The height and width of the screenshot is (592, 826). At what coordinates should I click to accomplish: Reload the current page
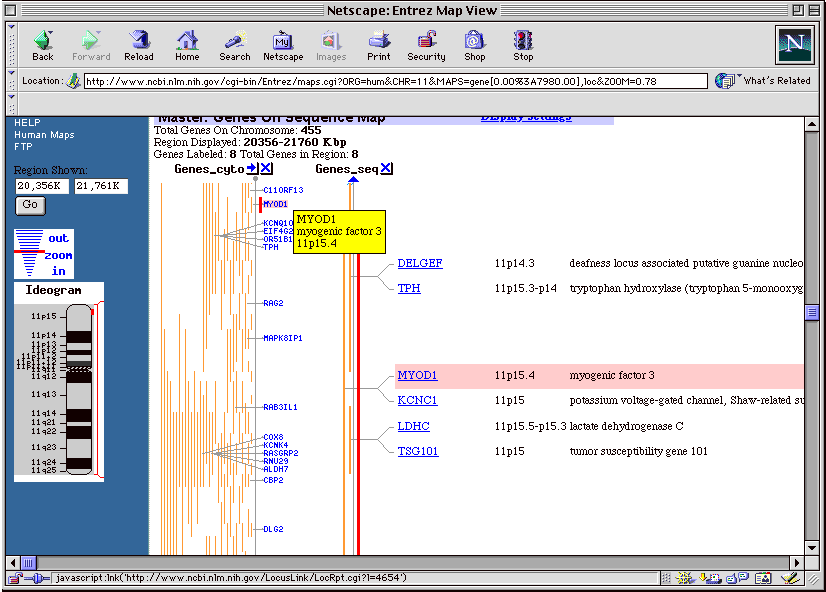click(x=139, y=46)
